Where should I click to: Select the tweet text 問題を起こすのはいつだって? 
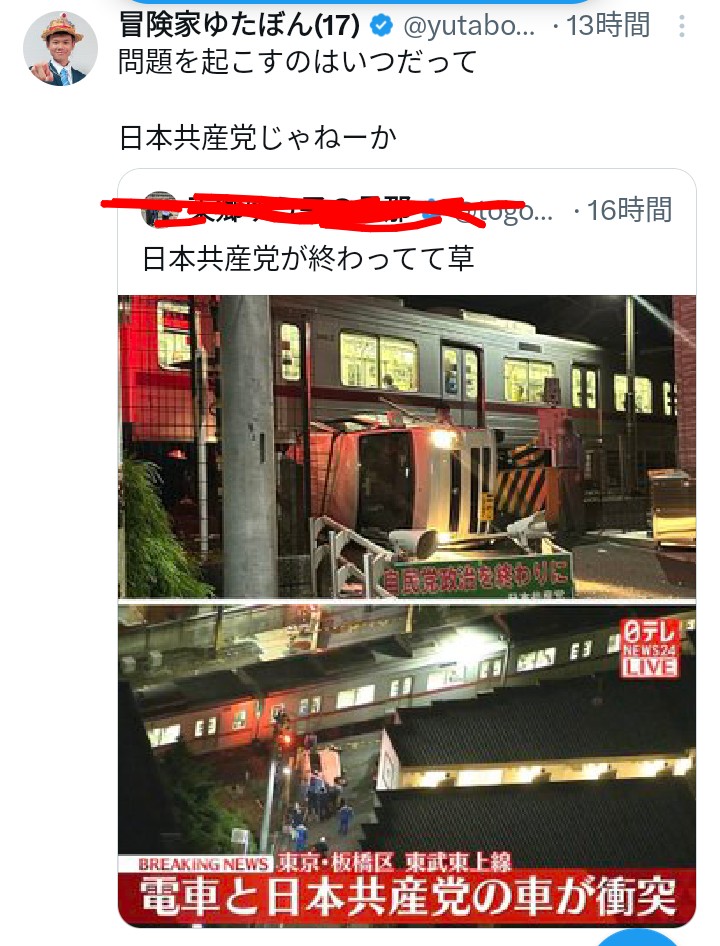298,62
